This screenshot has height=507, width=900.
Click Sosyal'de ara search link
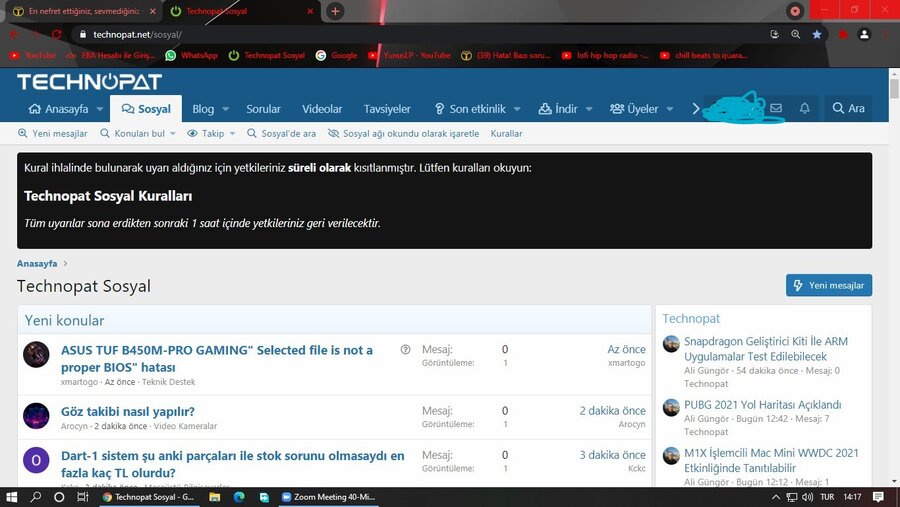pos(281,133)
